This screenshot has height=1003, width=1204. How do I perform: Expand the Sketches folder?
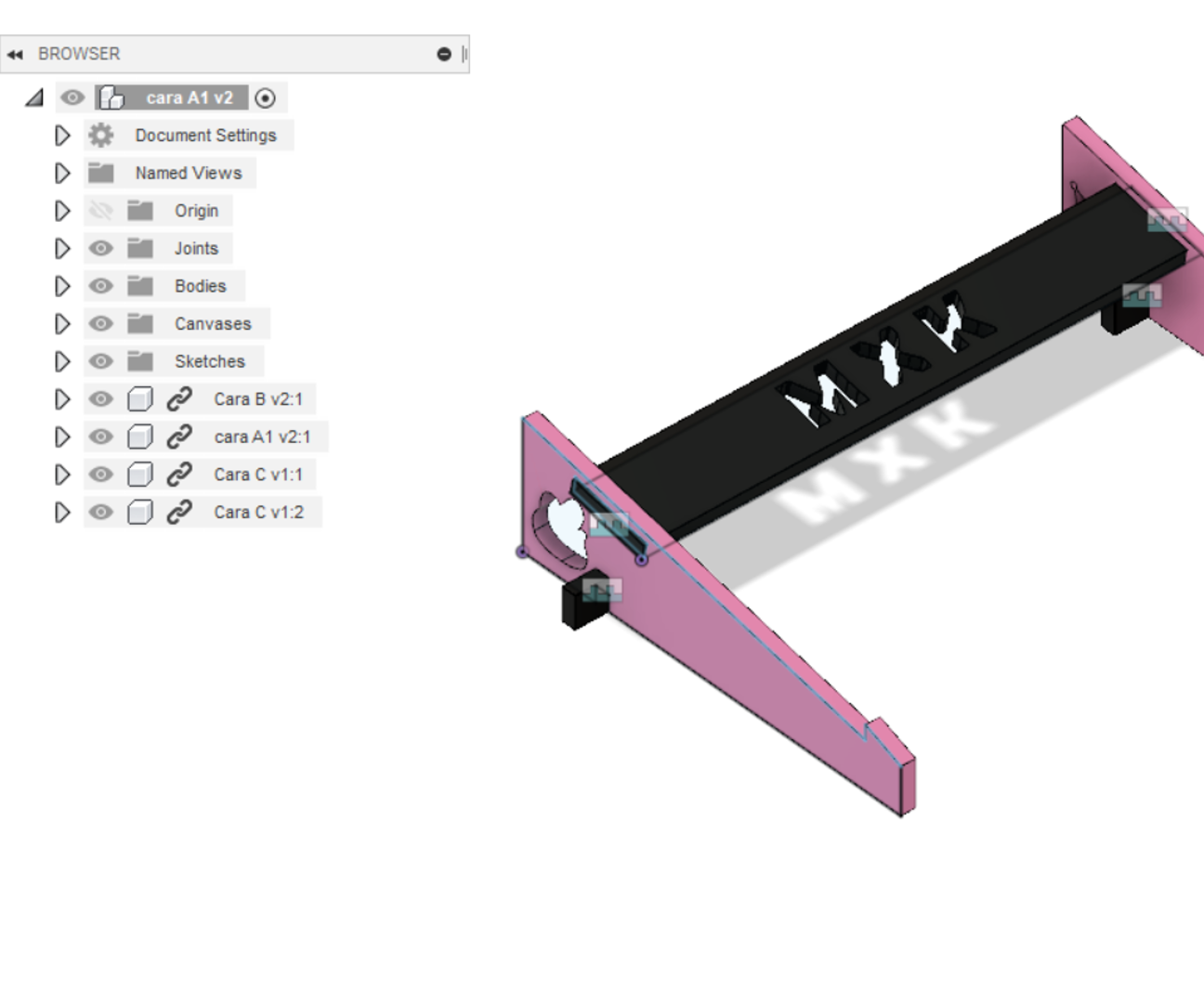(x=62, y=361)
